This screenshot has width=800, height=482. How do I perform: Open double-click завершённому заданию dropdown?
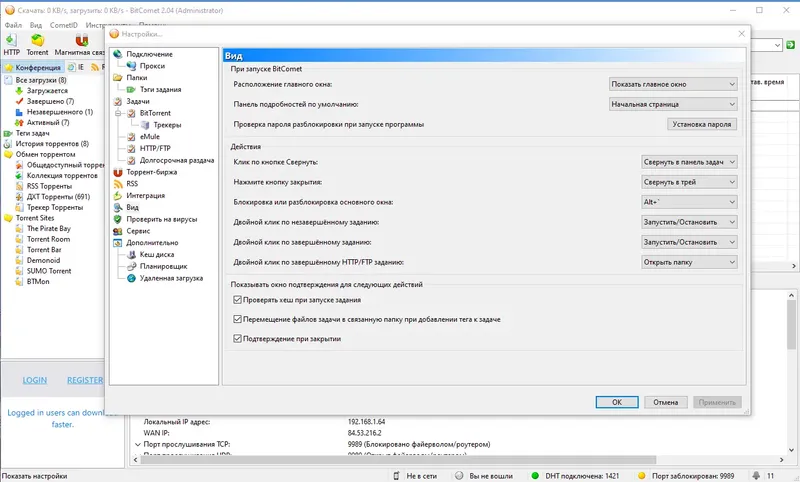coord(689,242)
